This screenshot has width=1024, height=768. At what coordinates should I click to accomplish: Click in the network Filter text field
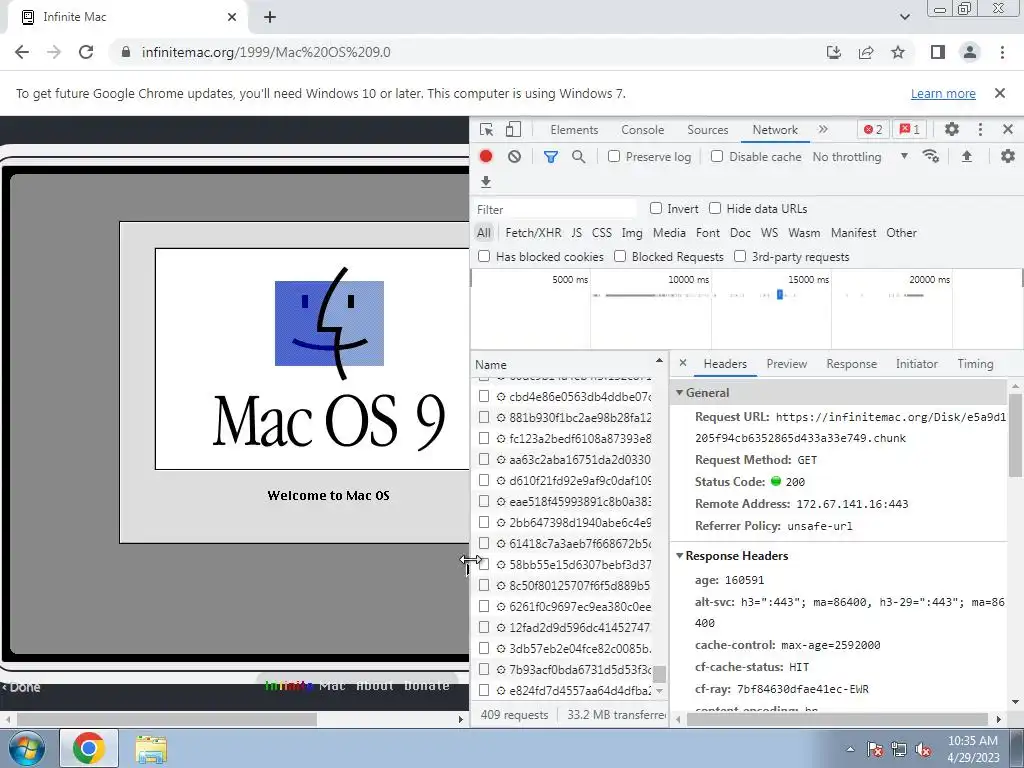tap(556, 209)
